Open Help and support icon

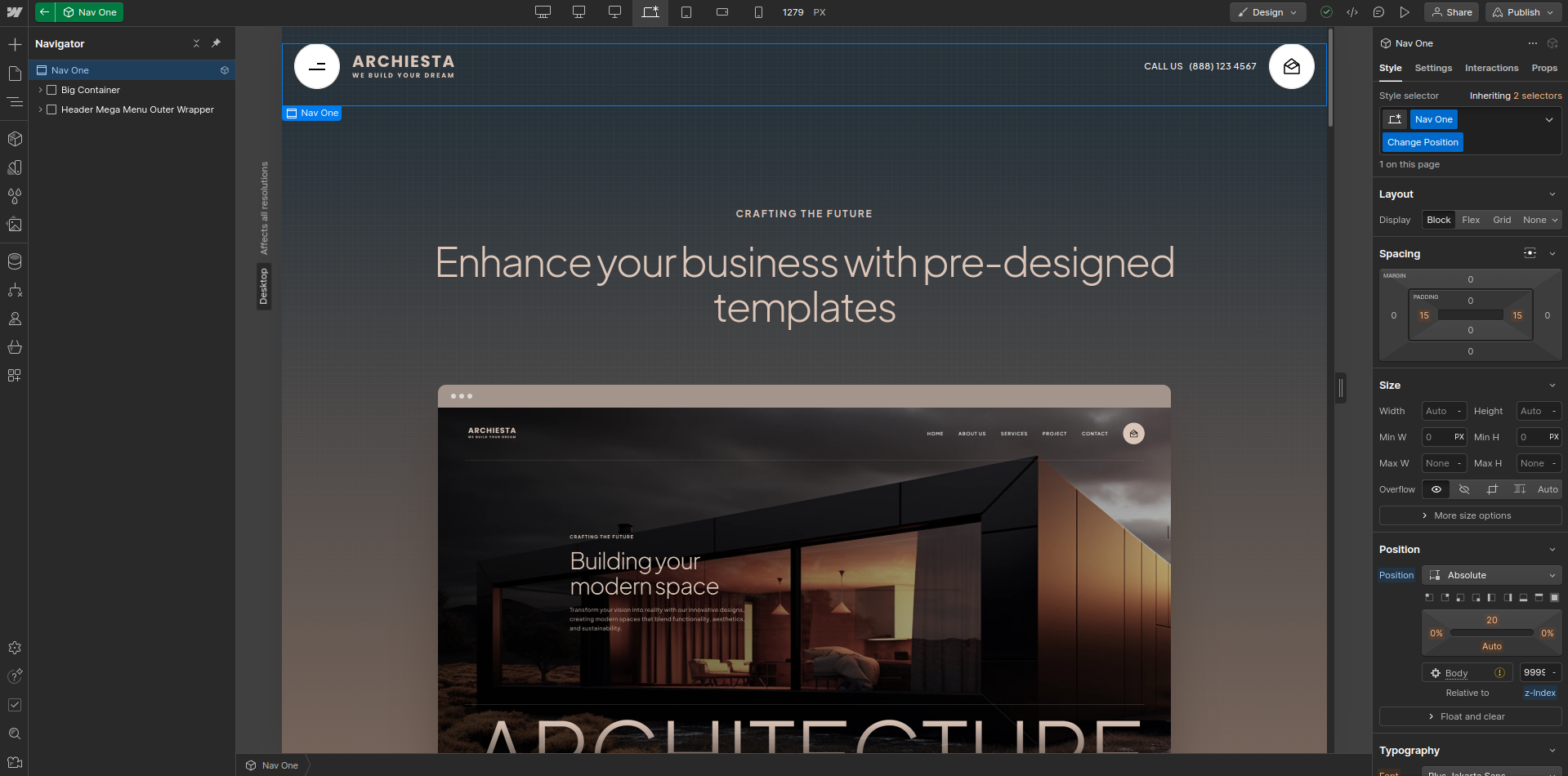pos(15,676)
